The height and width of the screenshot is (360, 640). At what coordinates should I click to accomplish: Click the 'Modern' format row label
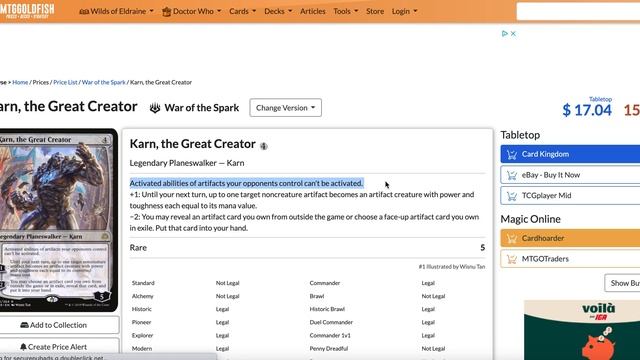[142, 349]
